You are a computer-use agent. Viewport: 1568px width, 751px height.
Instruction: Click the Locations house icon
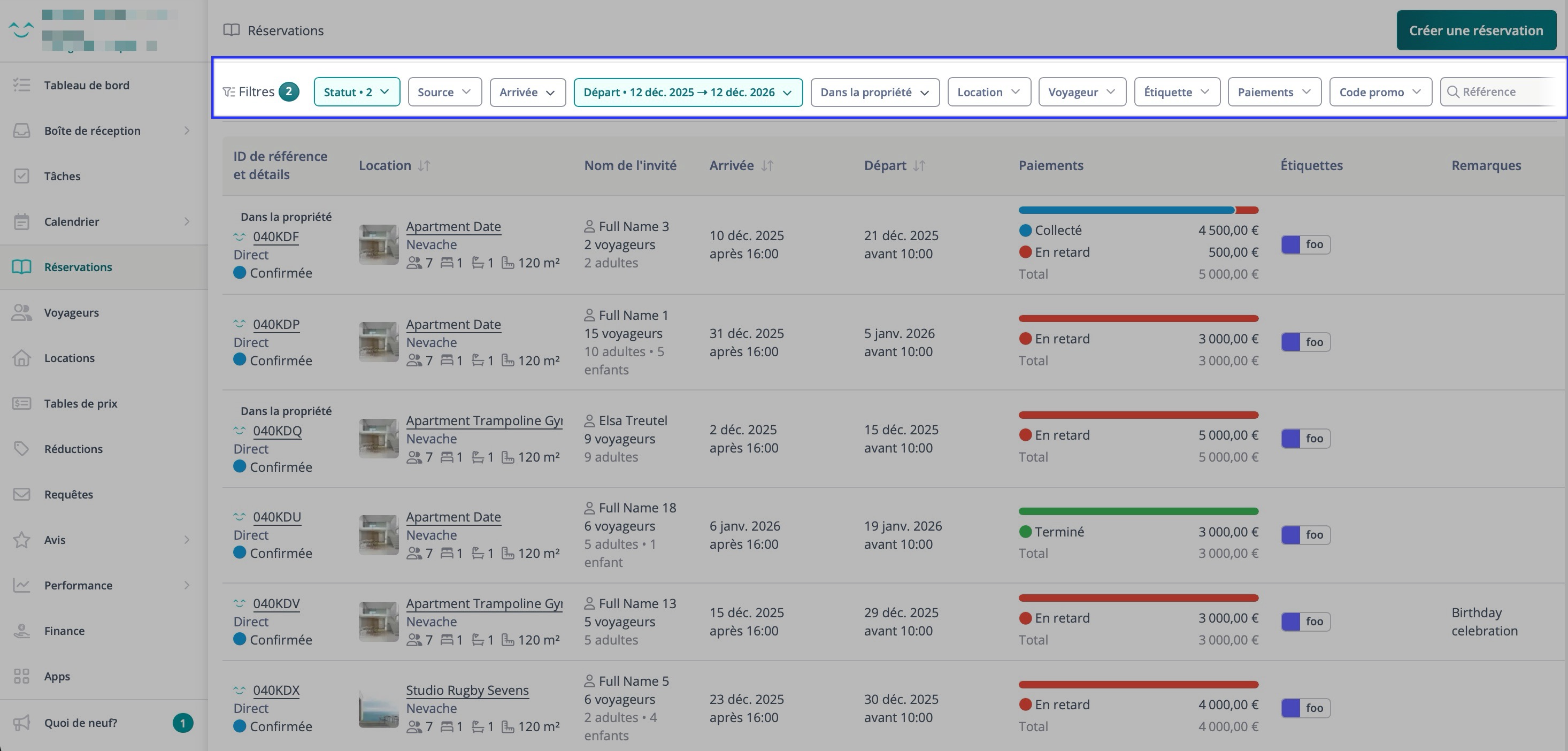click(x=22, y=358)
